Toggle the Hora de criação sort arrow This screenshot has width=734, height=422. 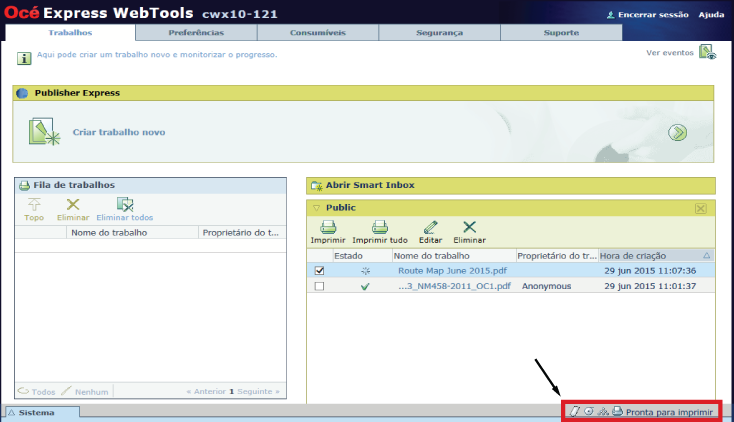[x=706, y=256]
